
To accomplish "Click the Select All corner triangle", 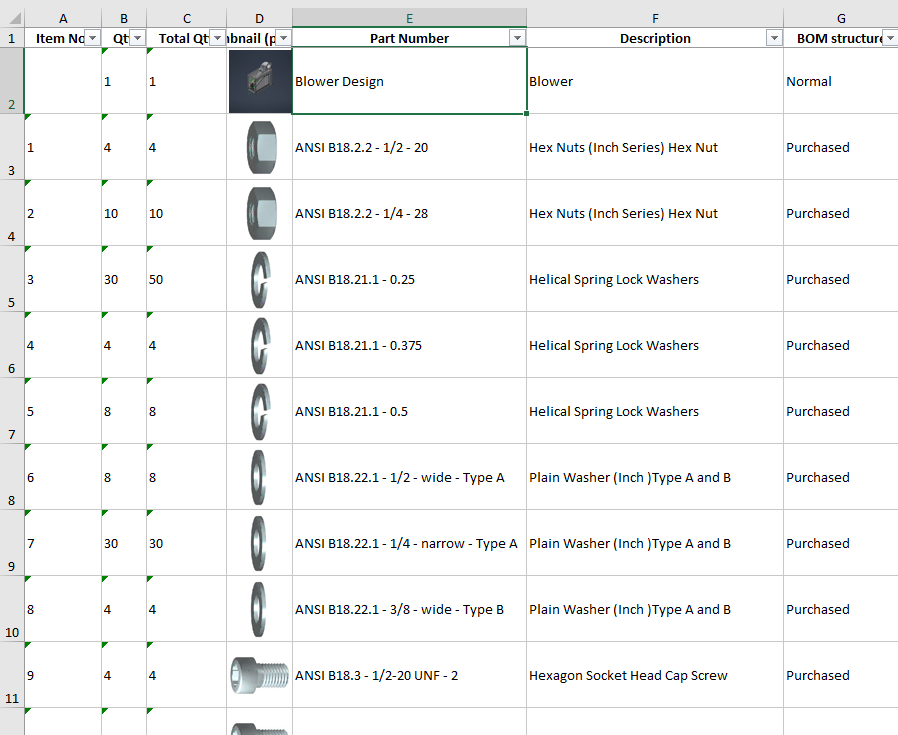I will coord(15,19).
